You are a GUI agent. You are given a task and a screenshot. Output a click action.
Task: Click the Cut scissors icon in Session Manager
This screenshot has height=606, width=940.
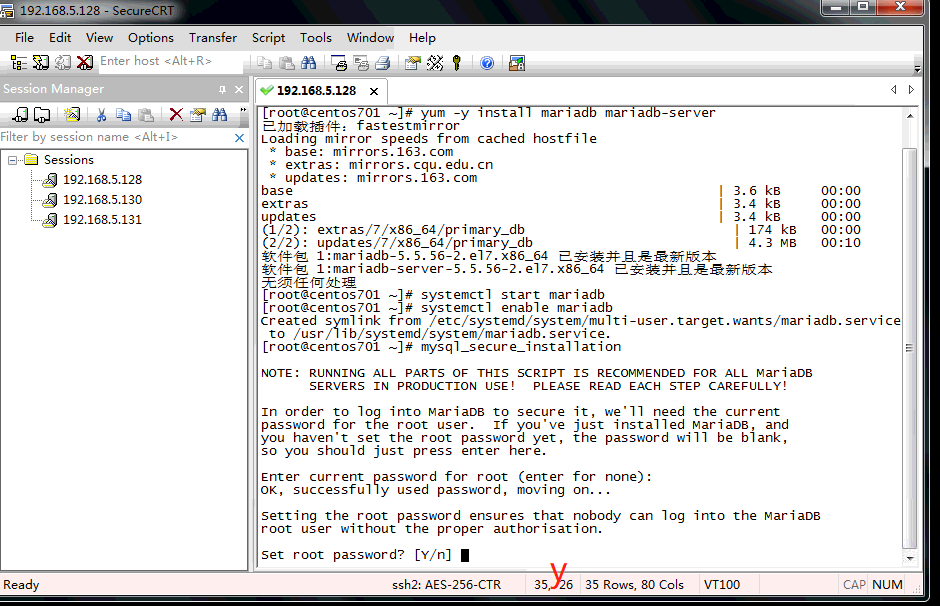click(x=101, y=114)
